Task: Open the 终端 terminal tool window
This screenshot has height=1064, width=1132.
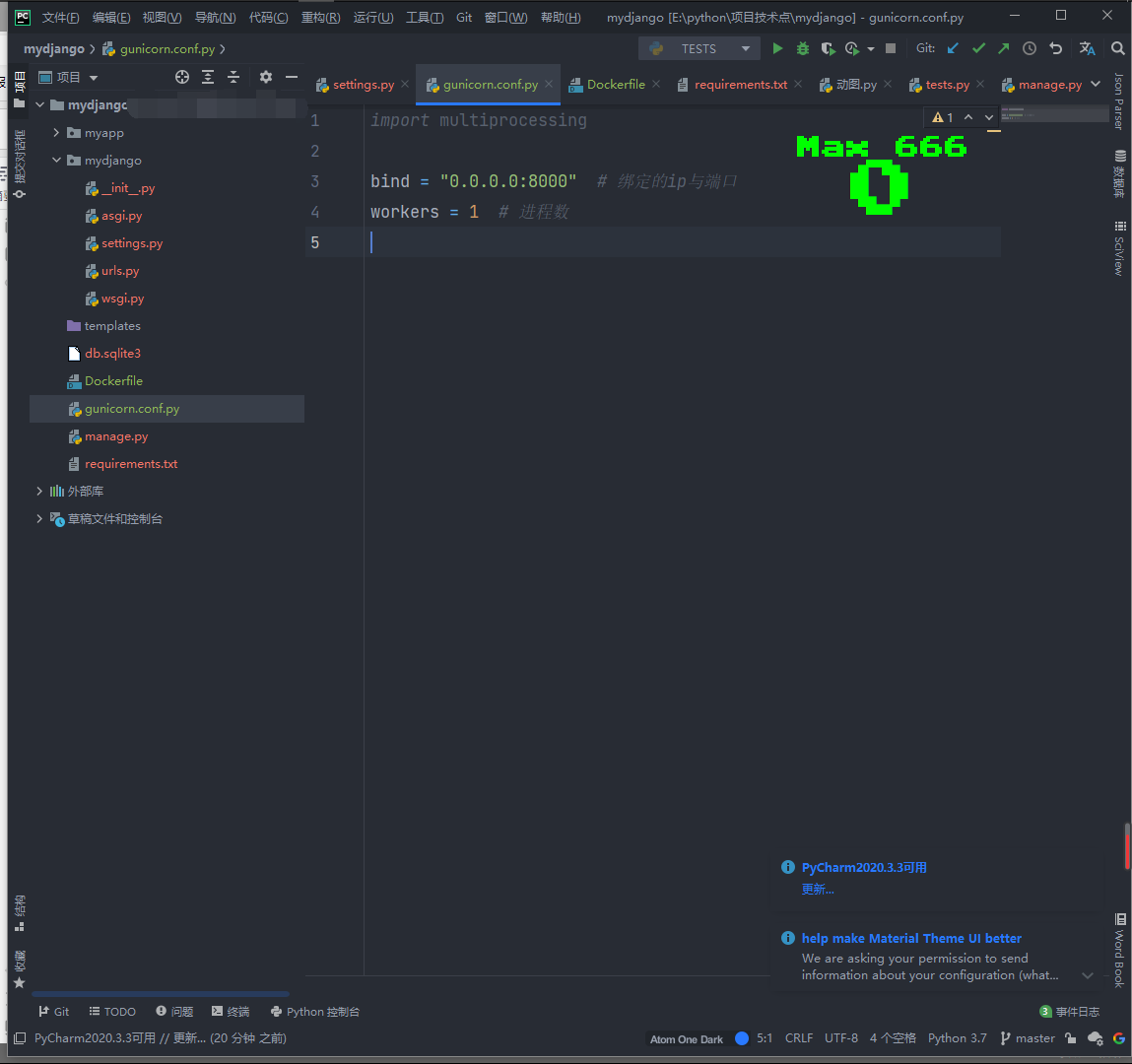Action: pos(231,1012)
